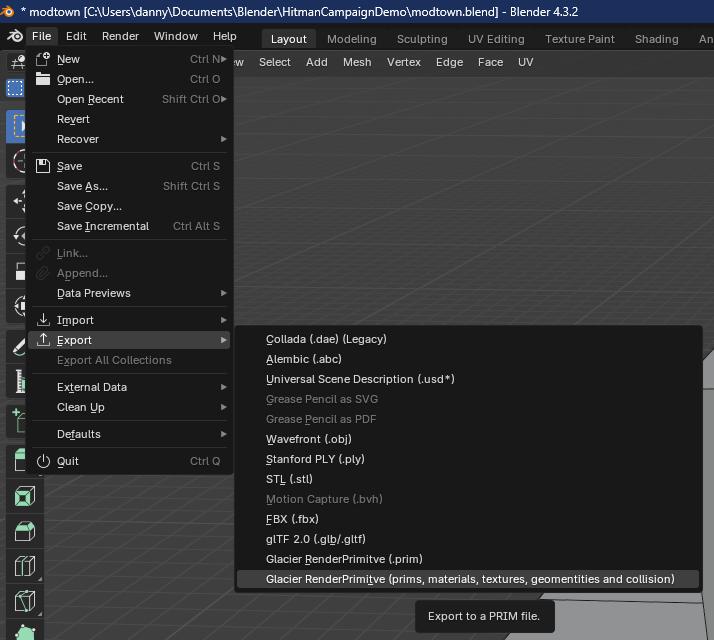This screenshot has width=714, height=640.
Task: Click the Export submenu entry
Action: (x=130, y=340)
